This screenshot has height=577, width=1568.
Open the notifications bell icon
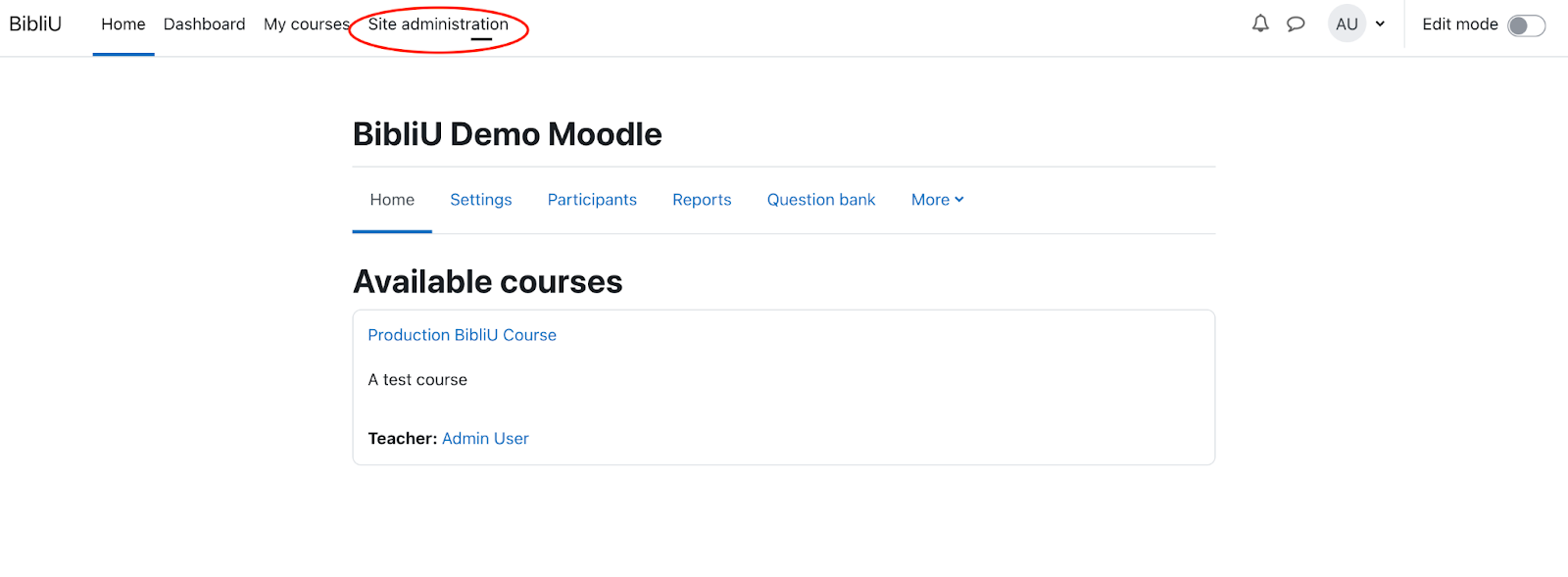tap(1260, 24)
